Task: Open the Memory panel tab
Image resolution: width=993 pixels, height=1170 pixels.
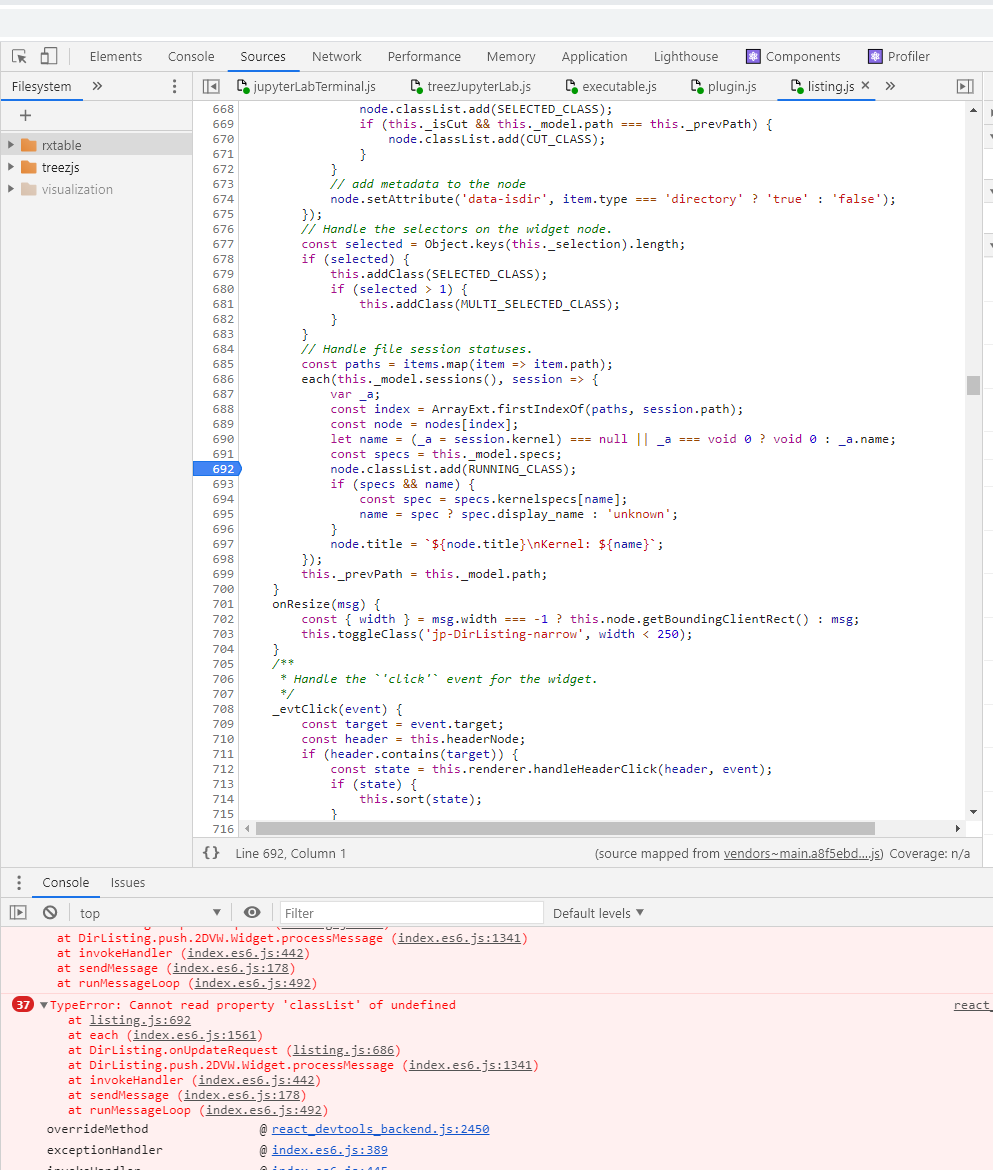Action: point(511,57)
